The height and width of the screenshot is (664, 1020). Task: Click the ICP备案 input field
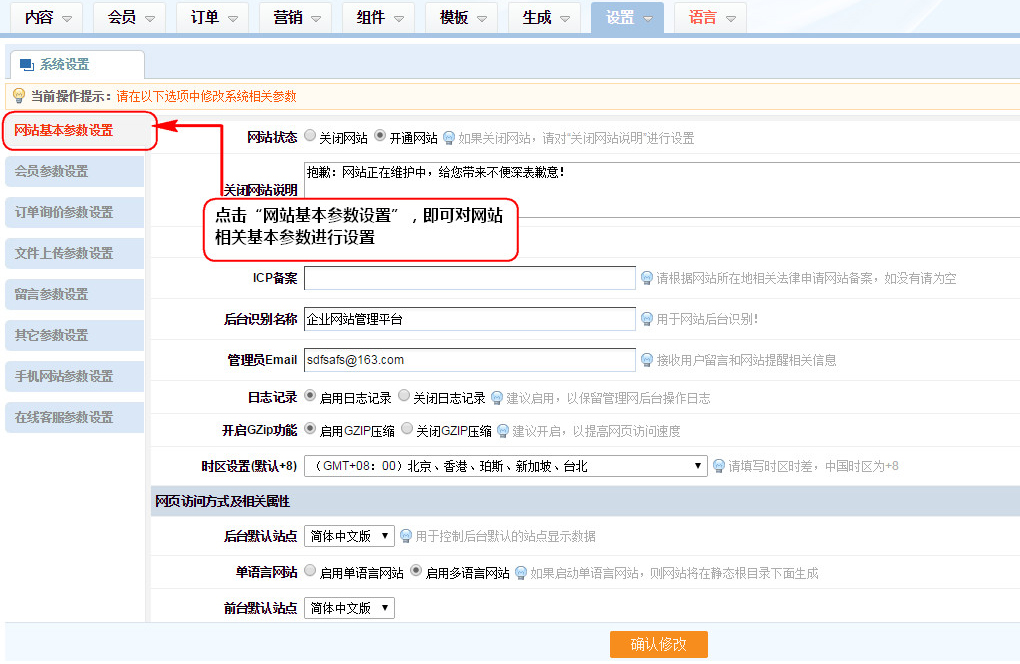[470, 278]
